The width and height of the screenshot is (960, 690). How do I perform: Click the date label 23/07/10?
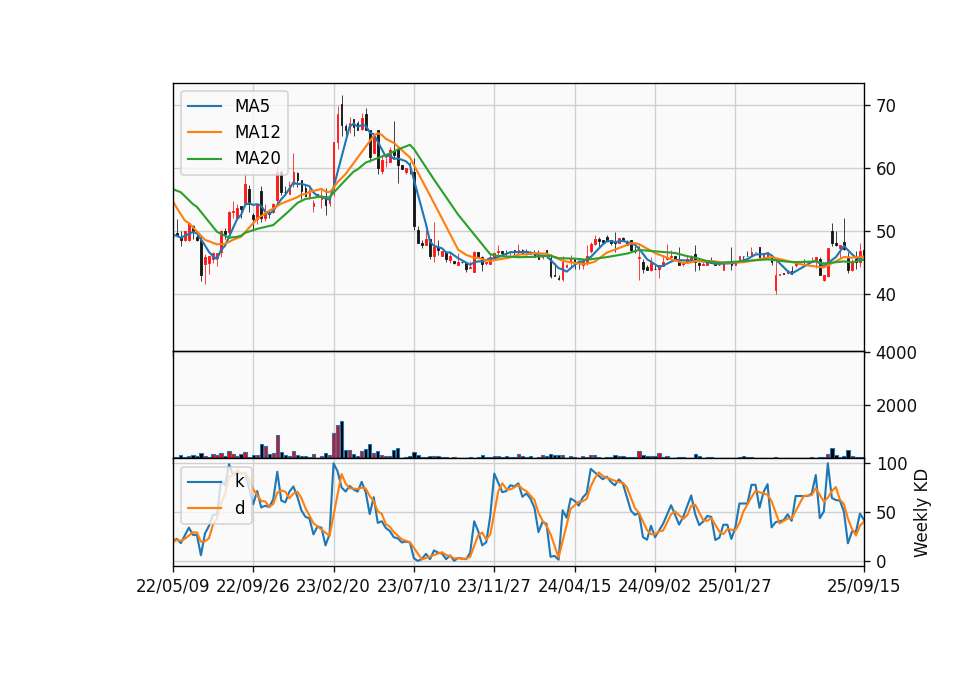[413, 586]
